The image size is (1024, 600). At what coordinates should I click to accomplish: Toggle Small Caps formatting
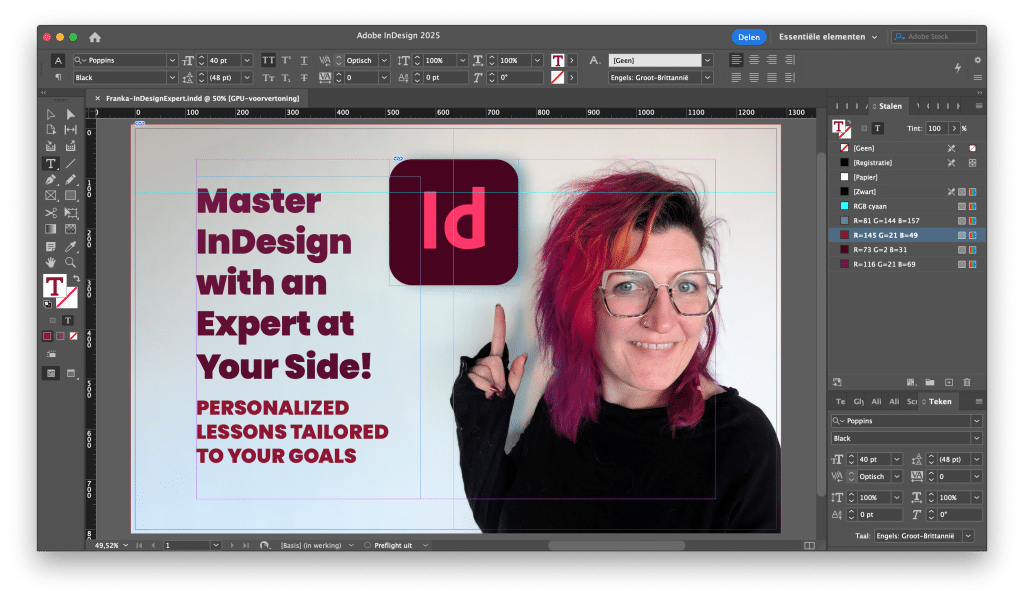pyautogui.click(x=268, y=78)
